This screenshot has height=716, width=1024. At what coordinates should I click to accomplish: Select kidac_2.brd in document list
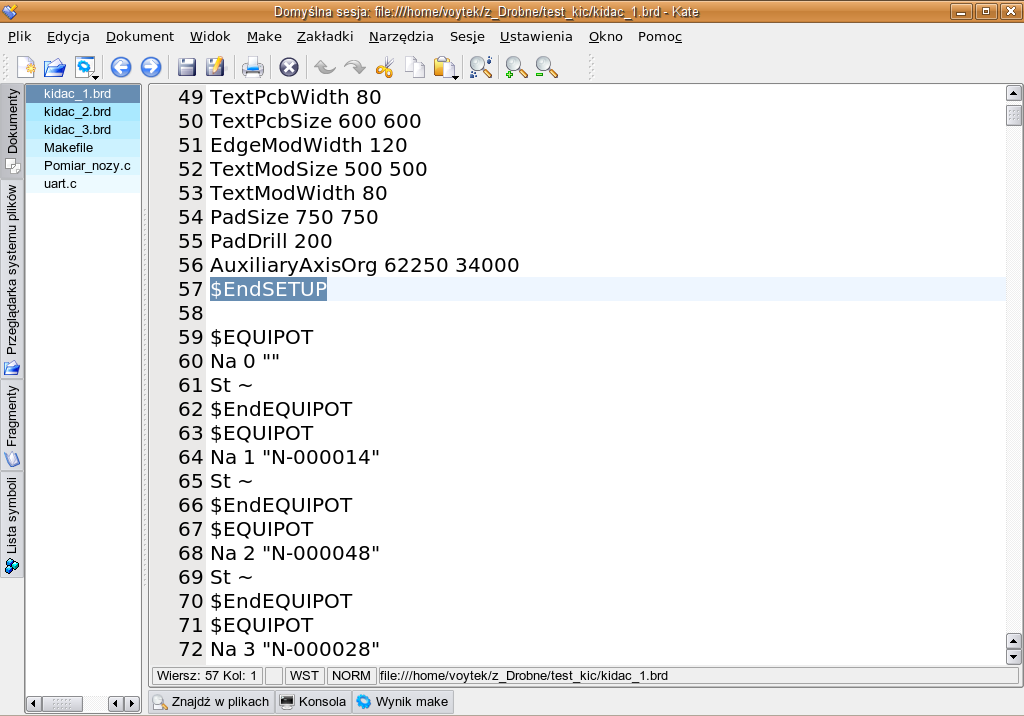(83, 112)
